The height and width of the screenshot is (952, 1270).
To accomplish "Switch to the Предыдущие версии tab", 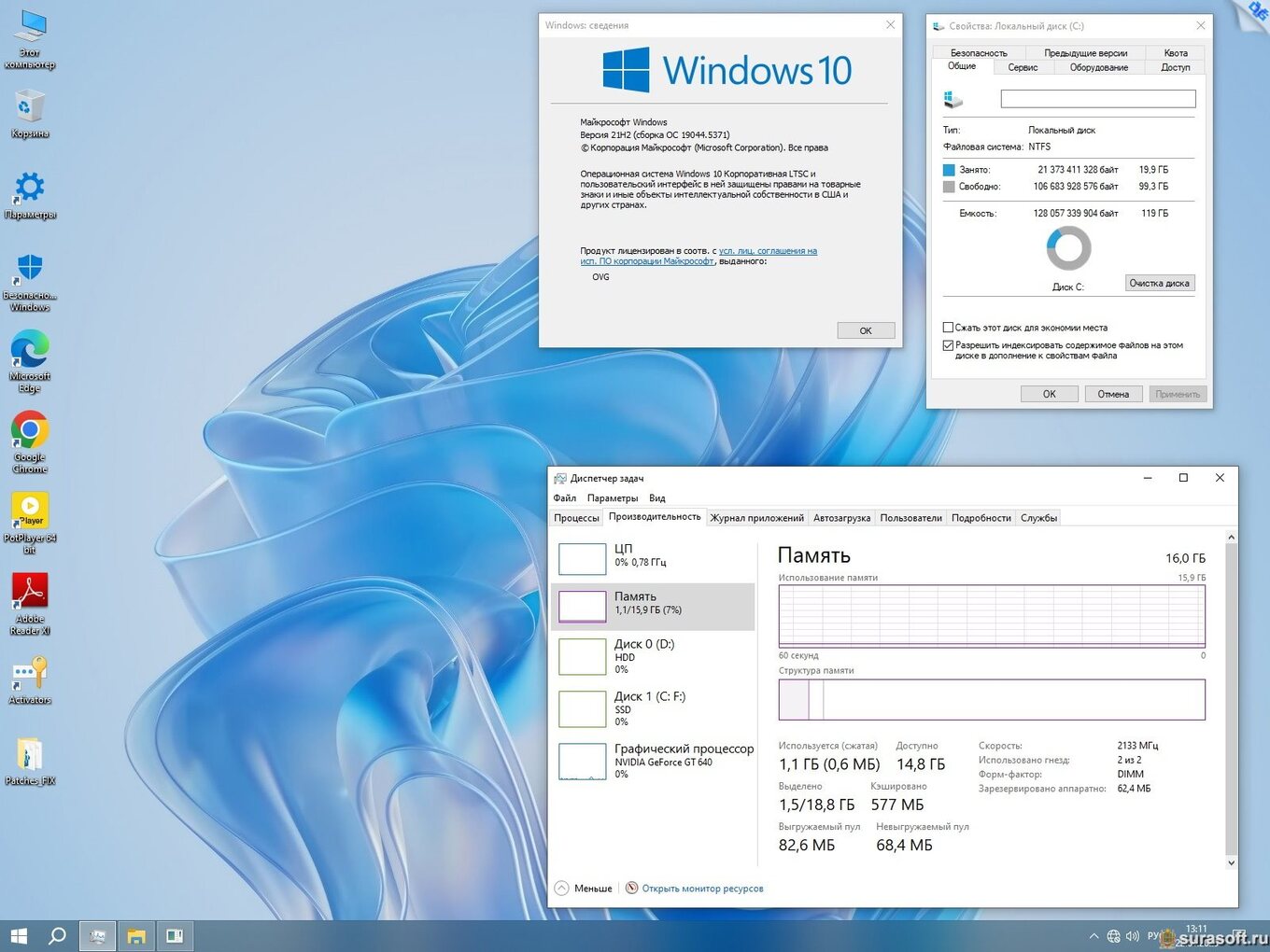I will pyautogui.click(x=1085, y=53).
